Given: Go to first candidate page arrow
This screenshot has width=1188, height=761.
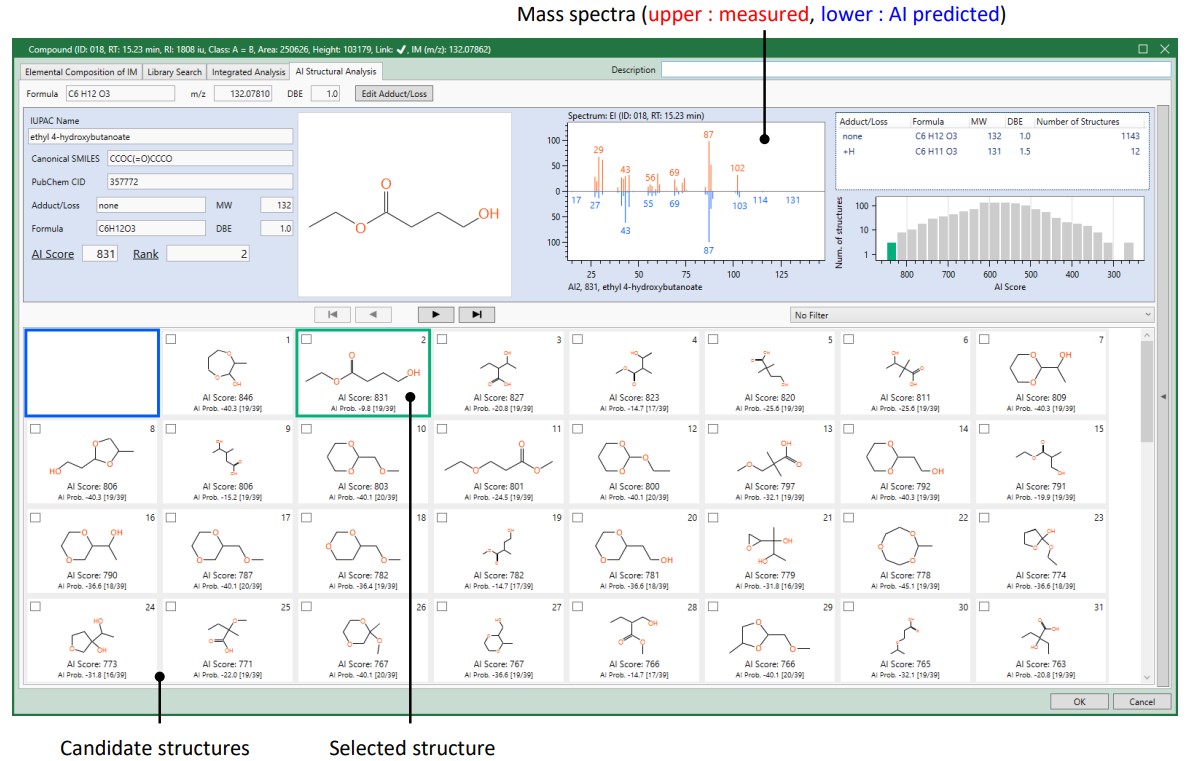Looking at the screenshot, I should [332, 315].
